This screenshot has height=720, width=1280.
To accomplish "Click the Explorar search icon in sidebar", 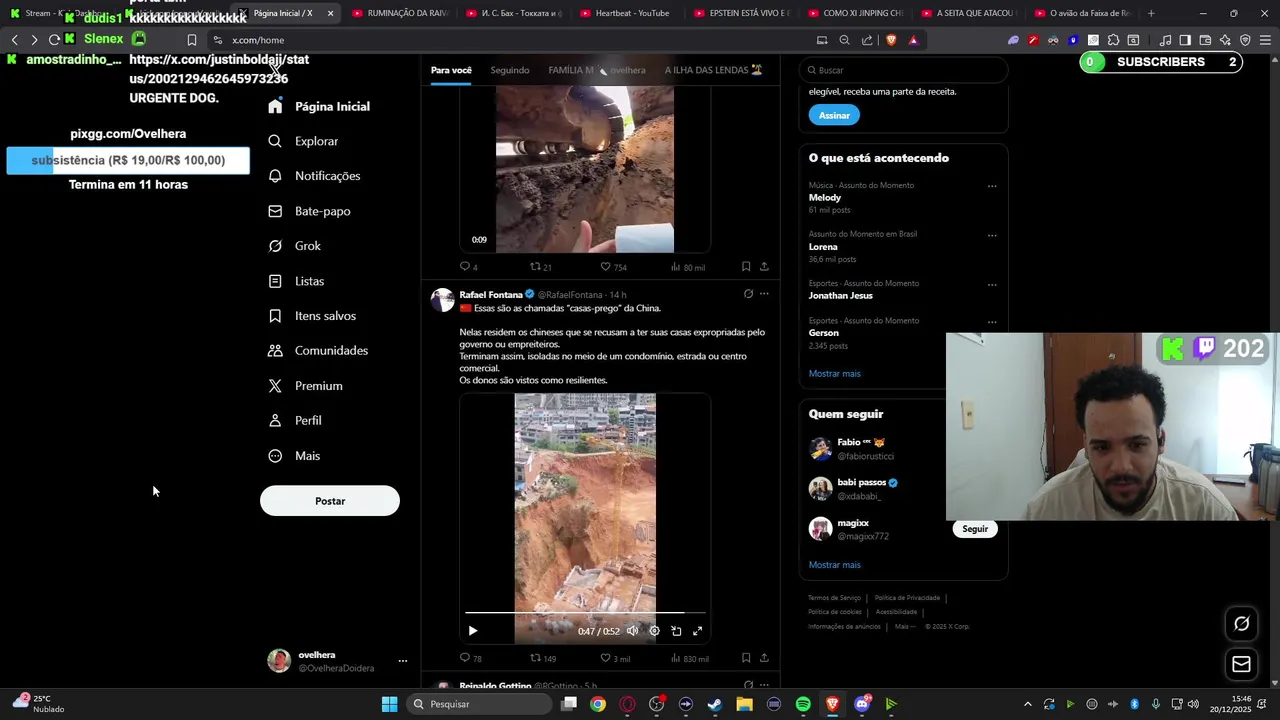I will pos(275,141).
